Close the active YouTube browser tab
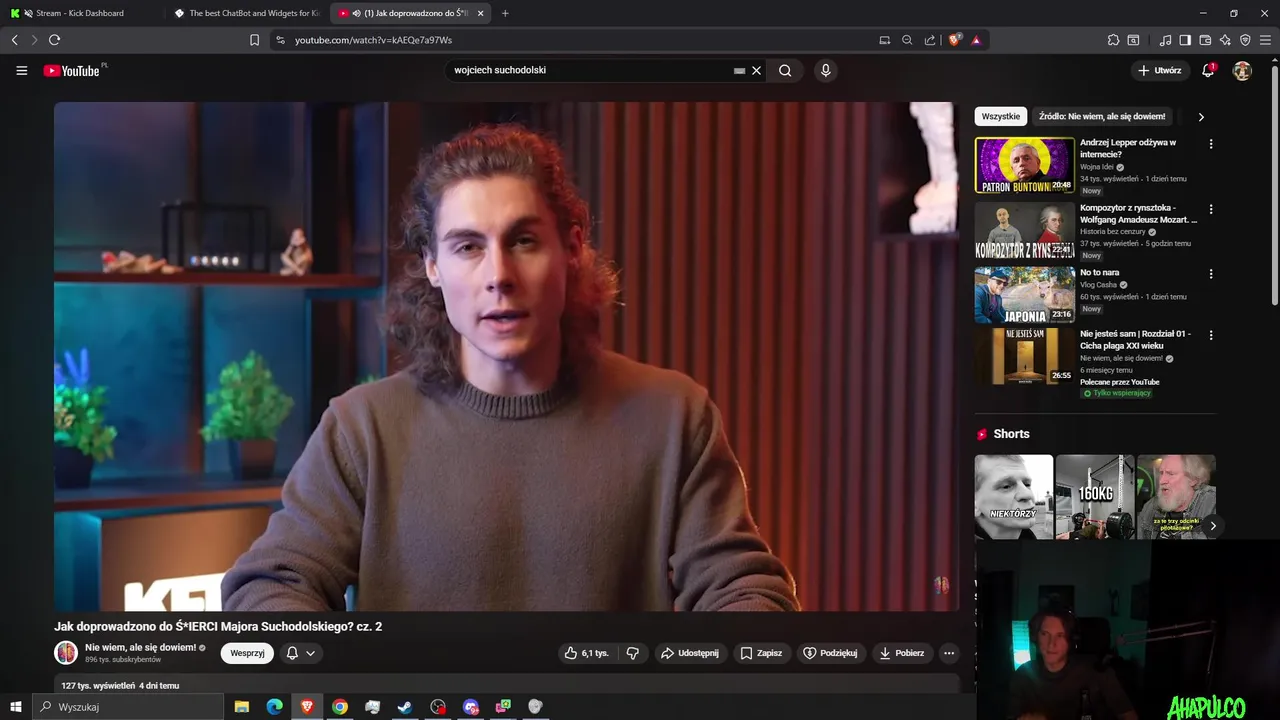Image resolution: width=1280 pixels, height=720 pixels. [x=481, y=13]
